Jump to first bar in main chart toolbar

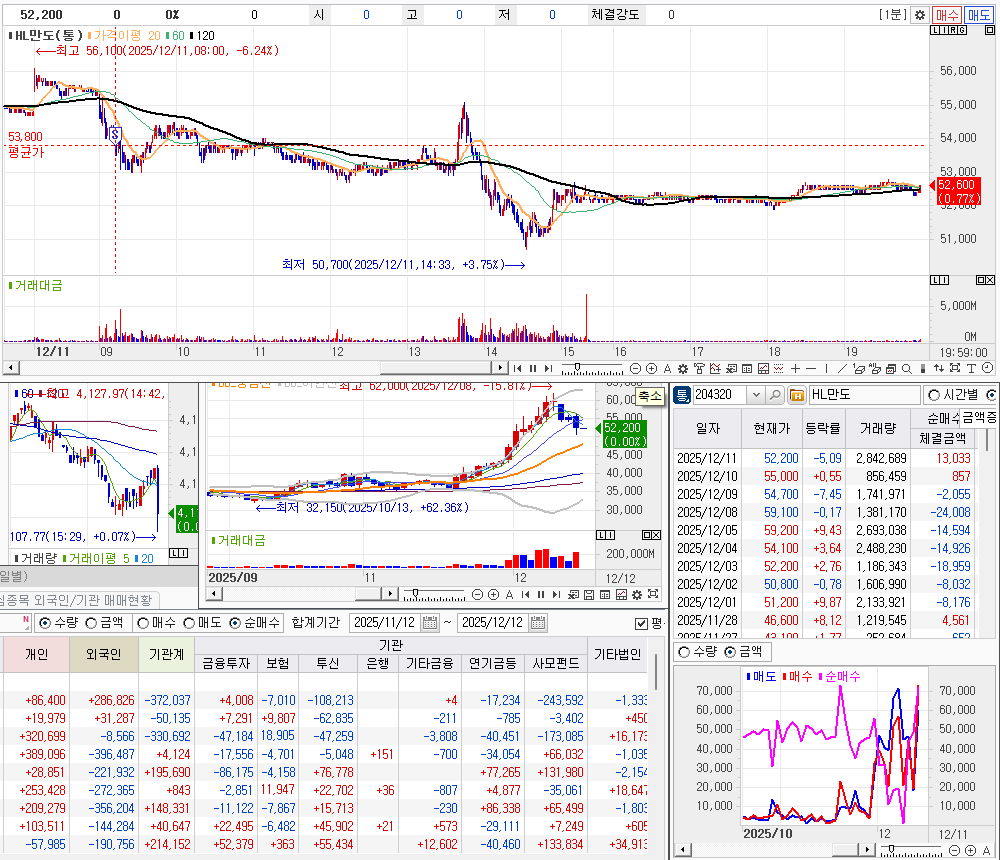tap(517, 369)
